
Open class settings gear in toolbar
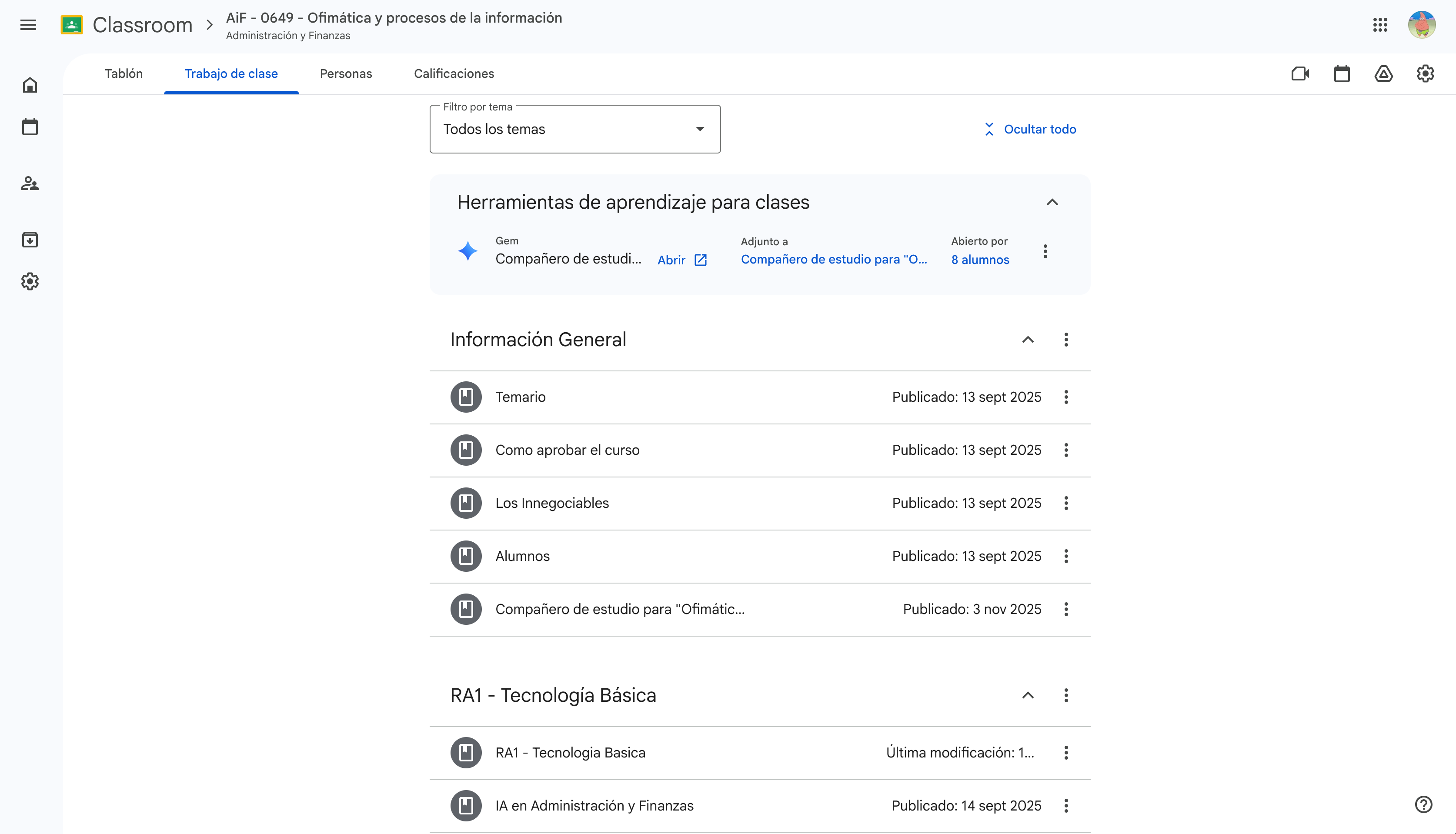coord(1425,73)
